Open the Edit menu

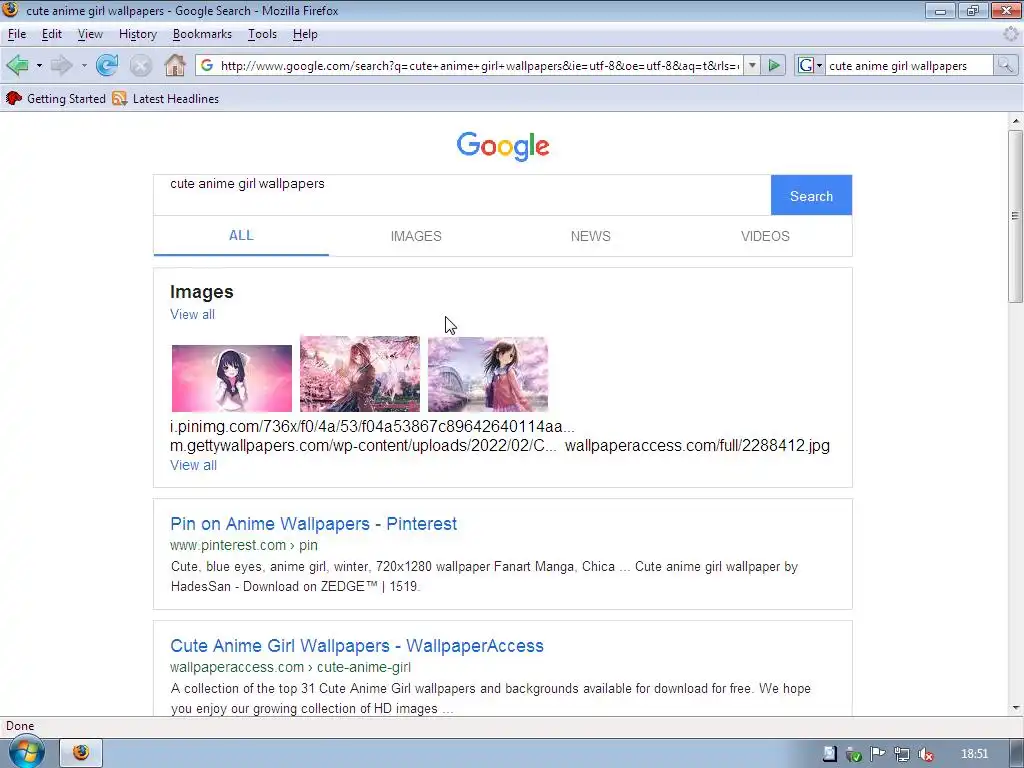52,34
